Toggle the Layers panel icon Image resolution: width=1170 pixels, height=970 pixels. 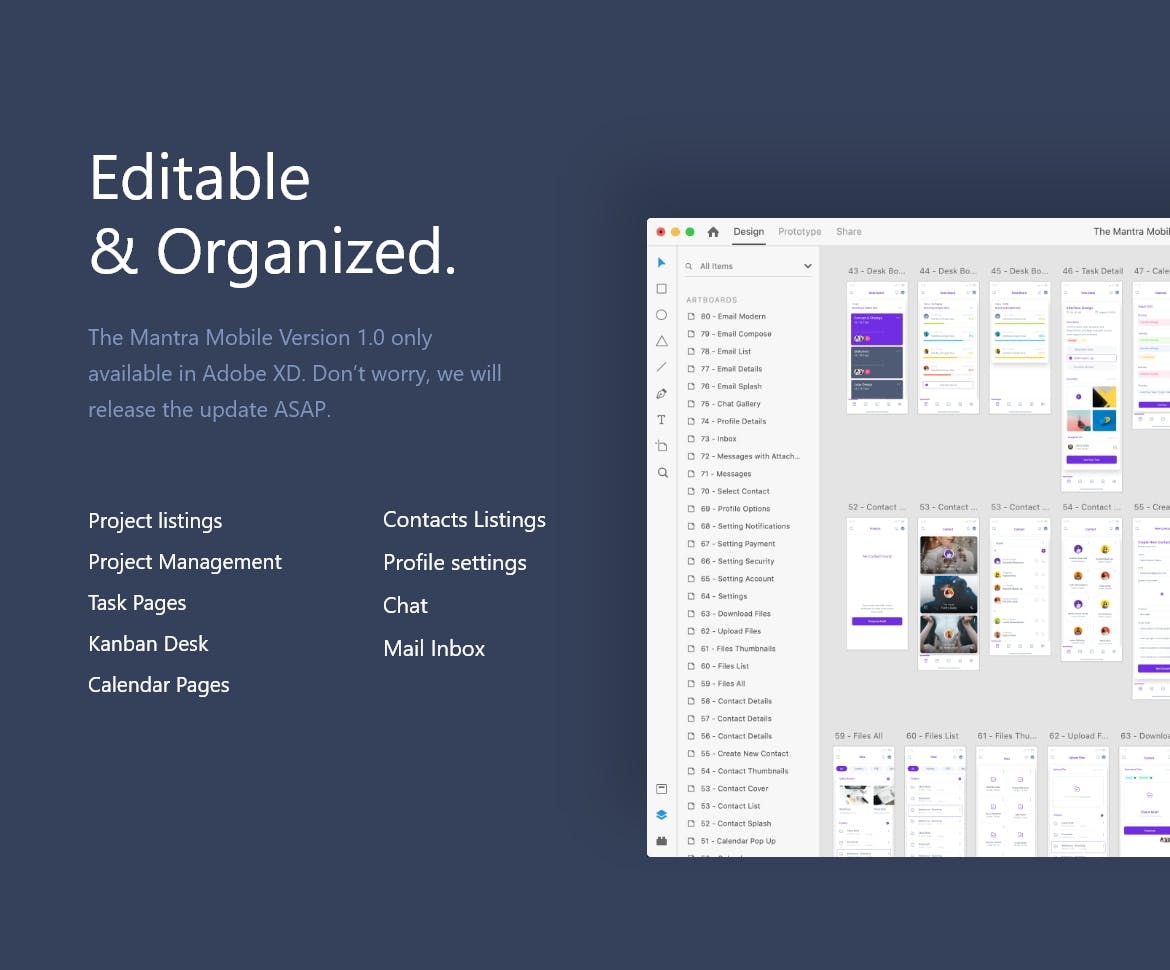661,815
